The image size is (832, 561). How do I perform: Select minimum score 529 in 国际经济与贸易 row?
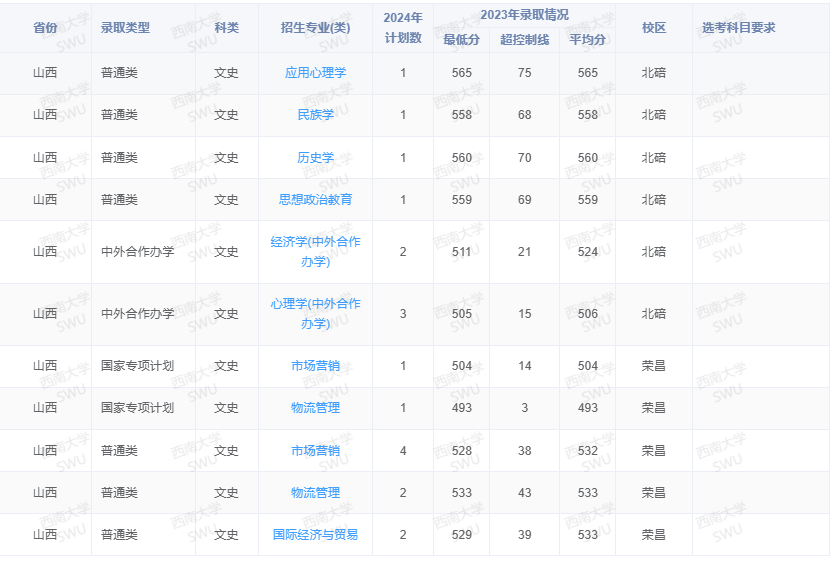(x=462, y=534)
